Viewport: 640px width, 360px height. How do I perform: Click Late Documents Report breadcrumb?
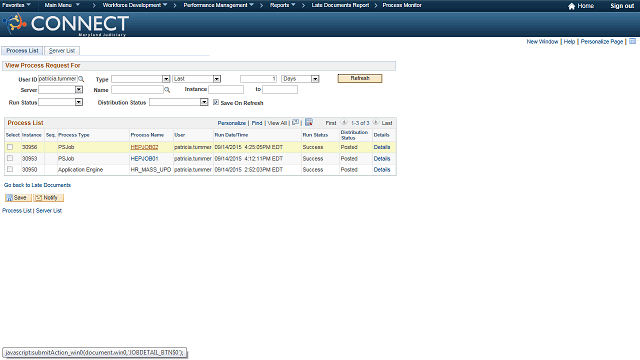click(340, 5)
